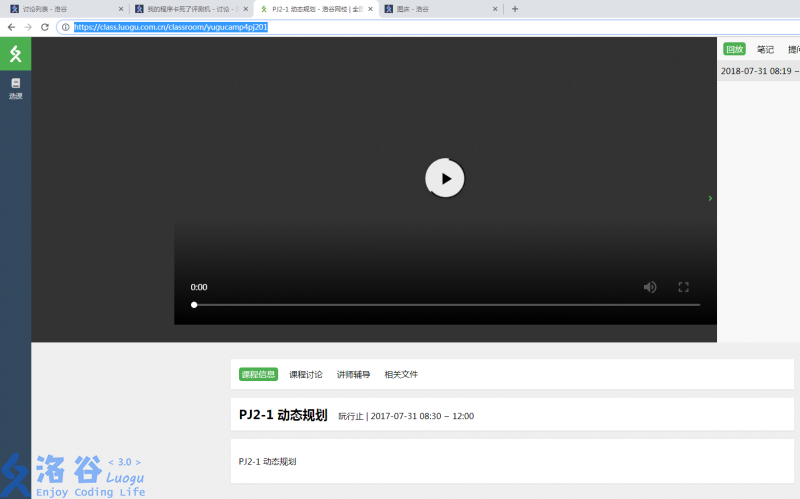Go back in browser history
The height and width of the screenshot is (499, 800).
11,27
